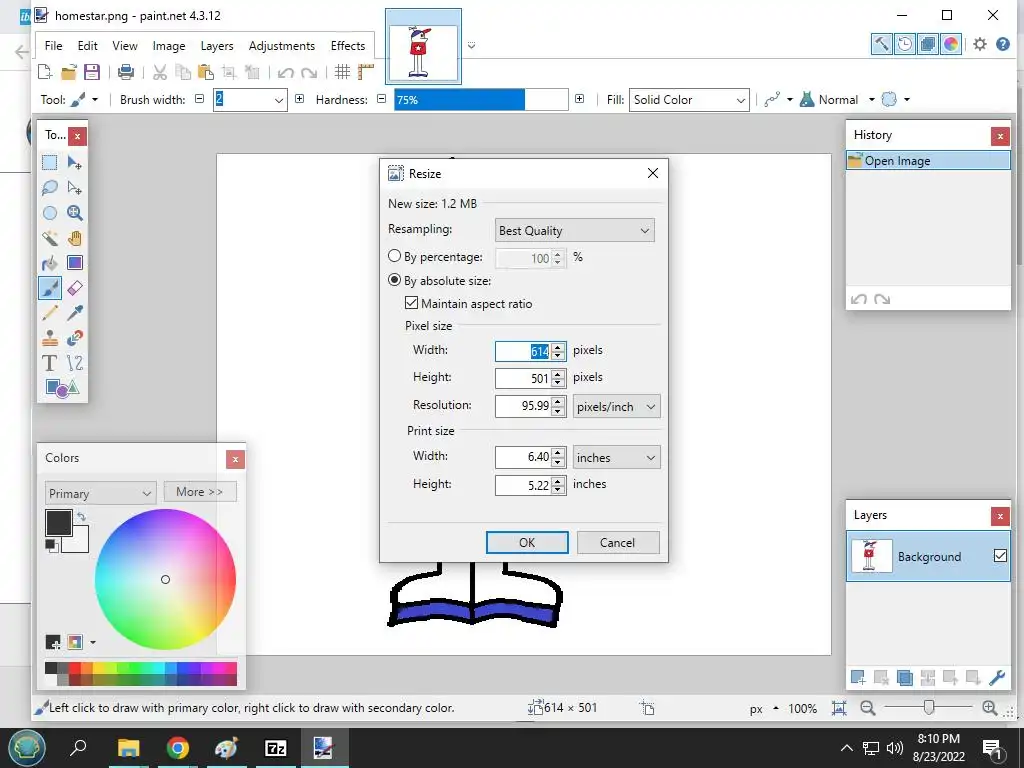Select the Gradient tool
This screenshot has width=1024, height=768.
coord(74,263)
